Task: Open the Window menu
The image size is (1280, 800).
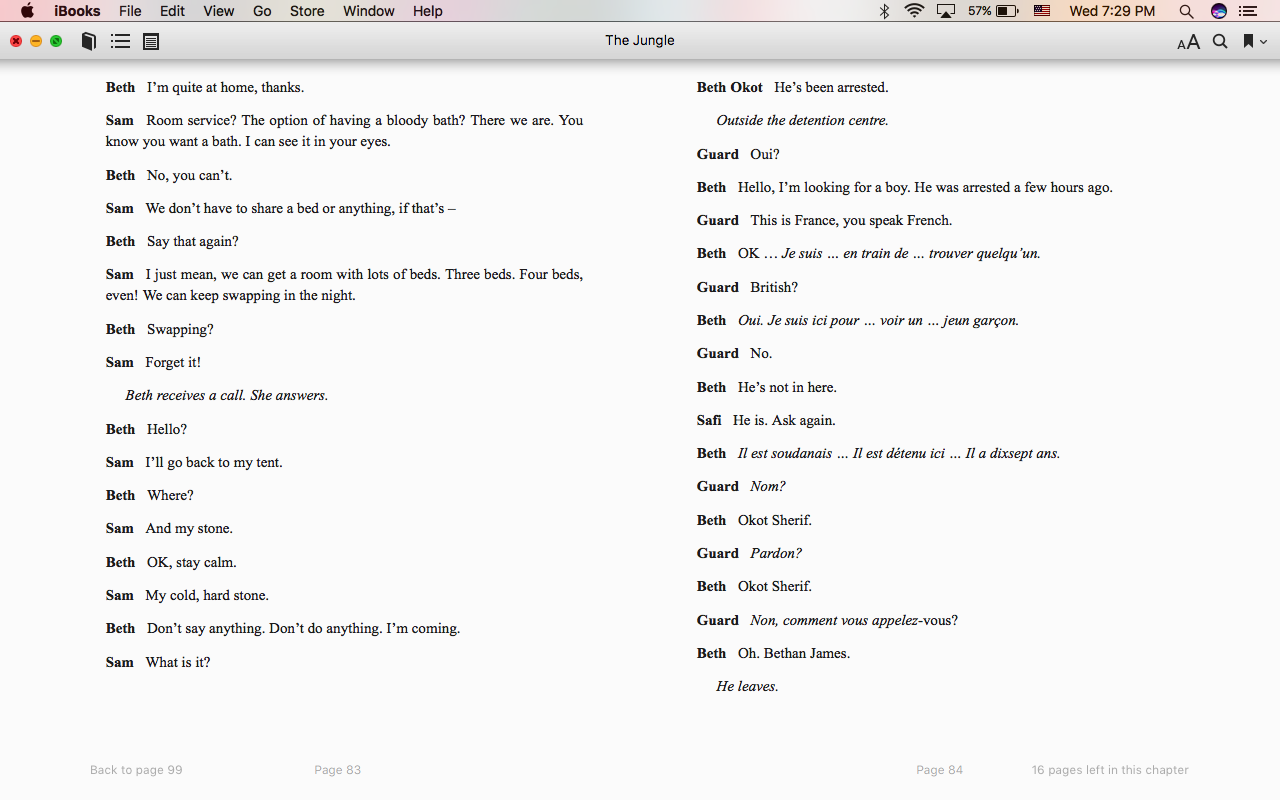Action: click(368, 11)
